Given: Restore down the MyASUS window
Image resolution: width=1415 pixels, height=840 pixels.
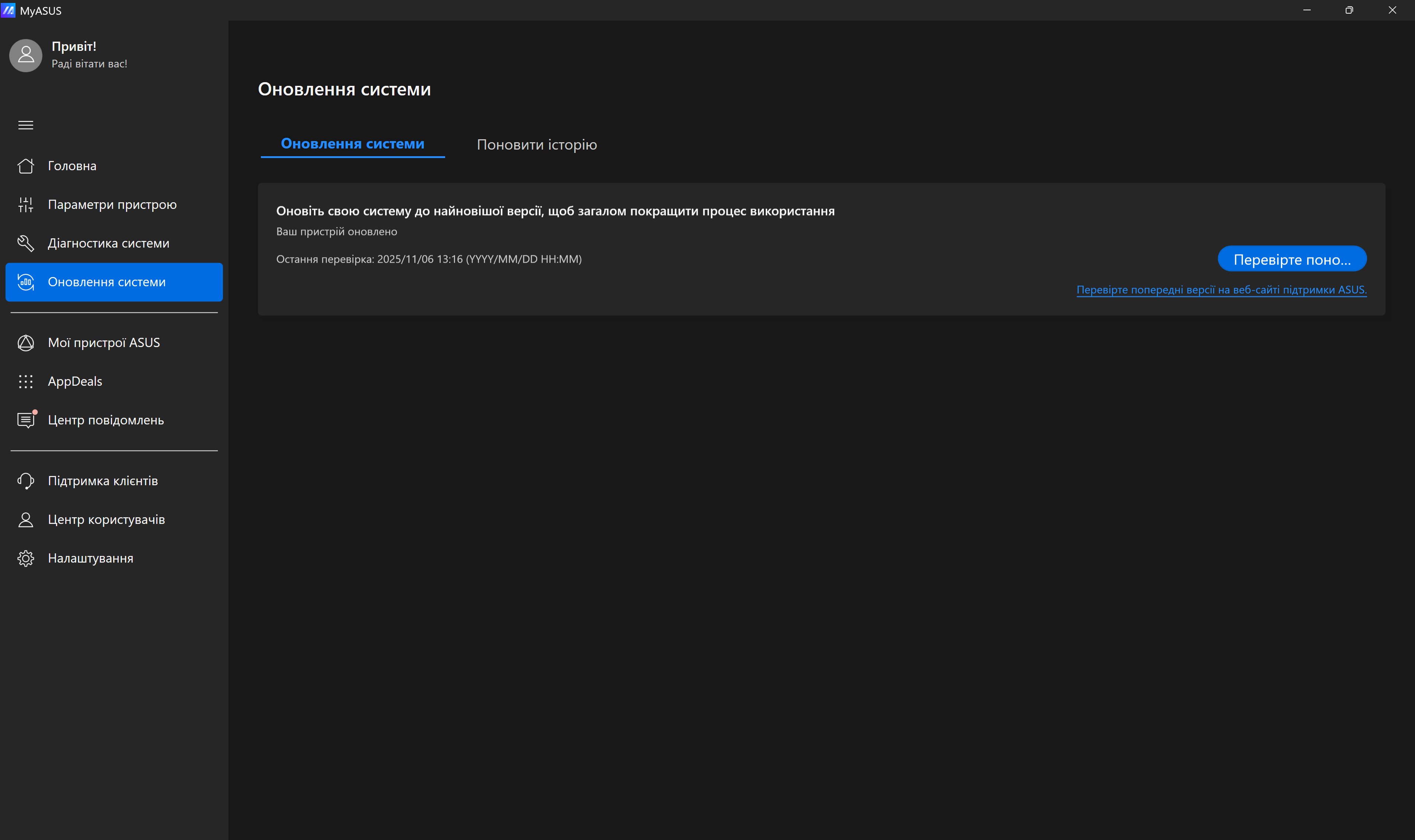Looking at the screenshot, I should point(1349,10).
